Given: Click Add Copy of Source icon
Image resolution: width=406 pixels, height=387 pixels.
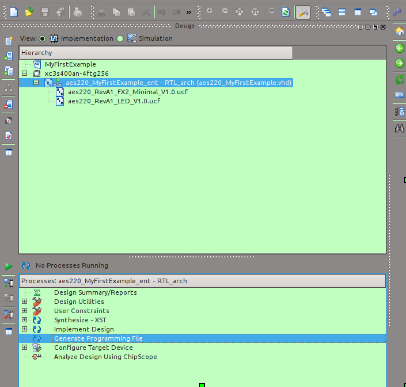Looking at the screenshot, I should click(x=9, y=71).
